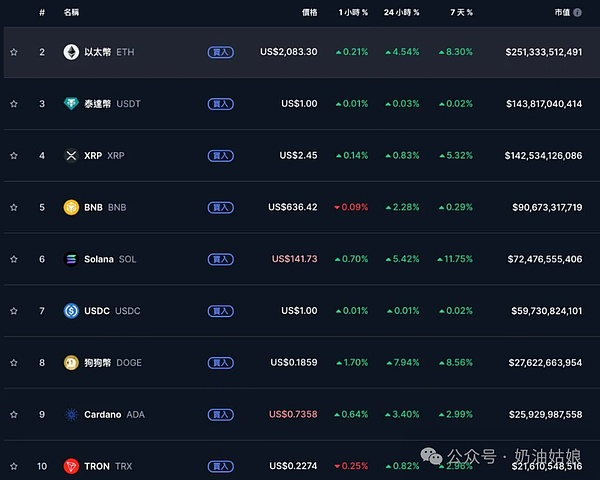Click the Cardano ADA logo

pos(71,414)
